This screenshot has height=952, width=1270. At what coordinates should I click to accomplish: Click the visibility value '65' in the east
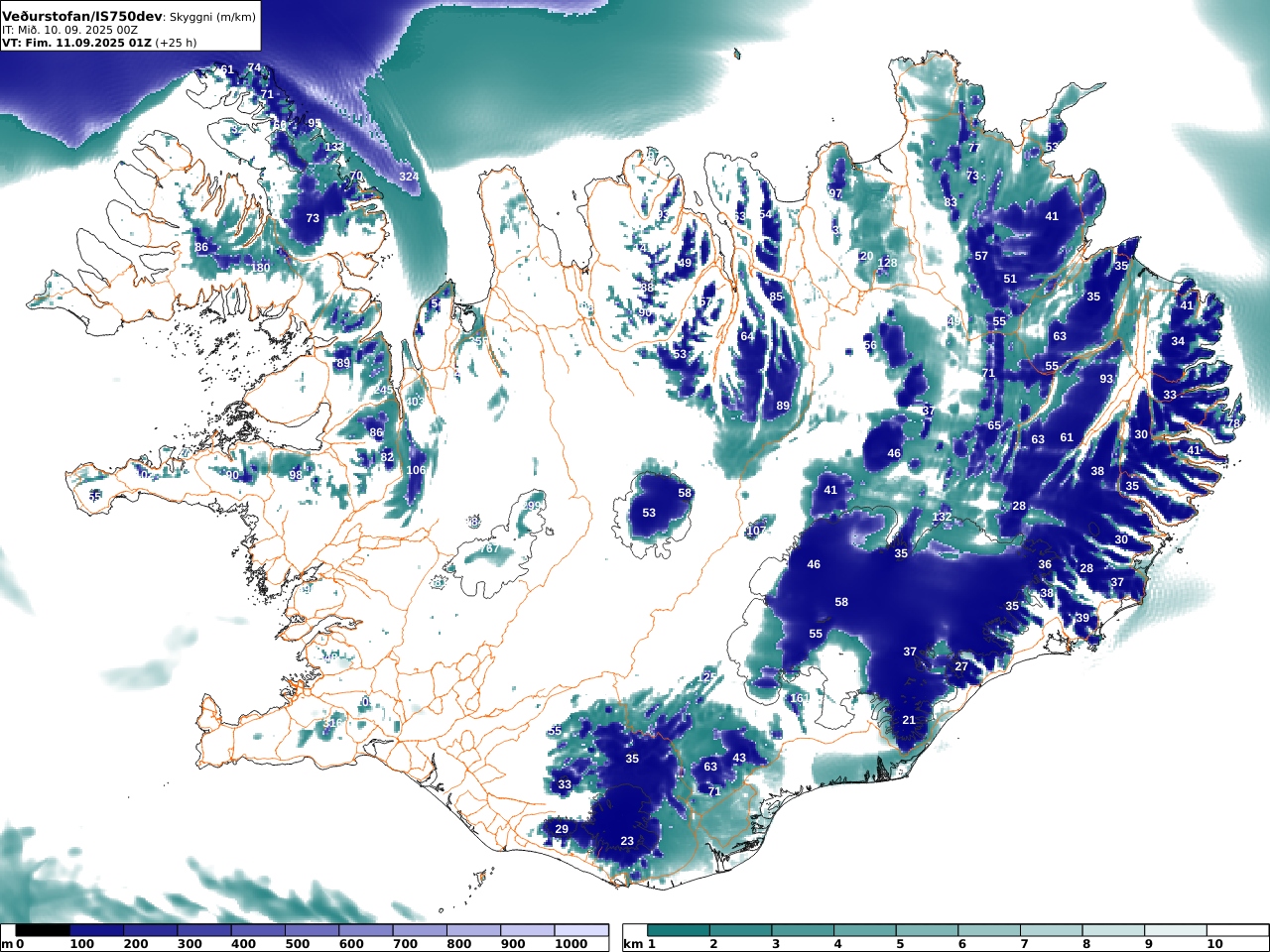click(x=994, y=425)
